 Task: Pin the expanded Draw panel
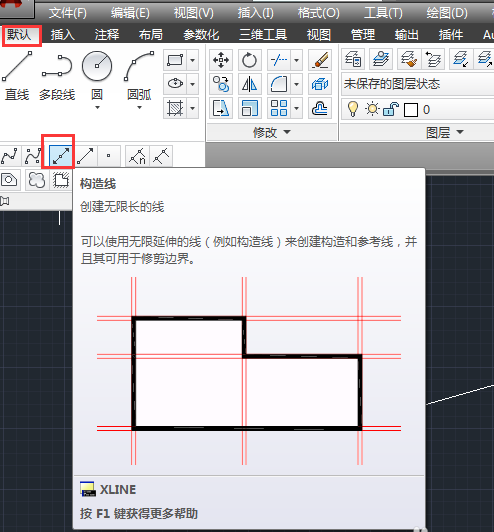5,201
